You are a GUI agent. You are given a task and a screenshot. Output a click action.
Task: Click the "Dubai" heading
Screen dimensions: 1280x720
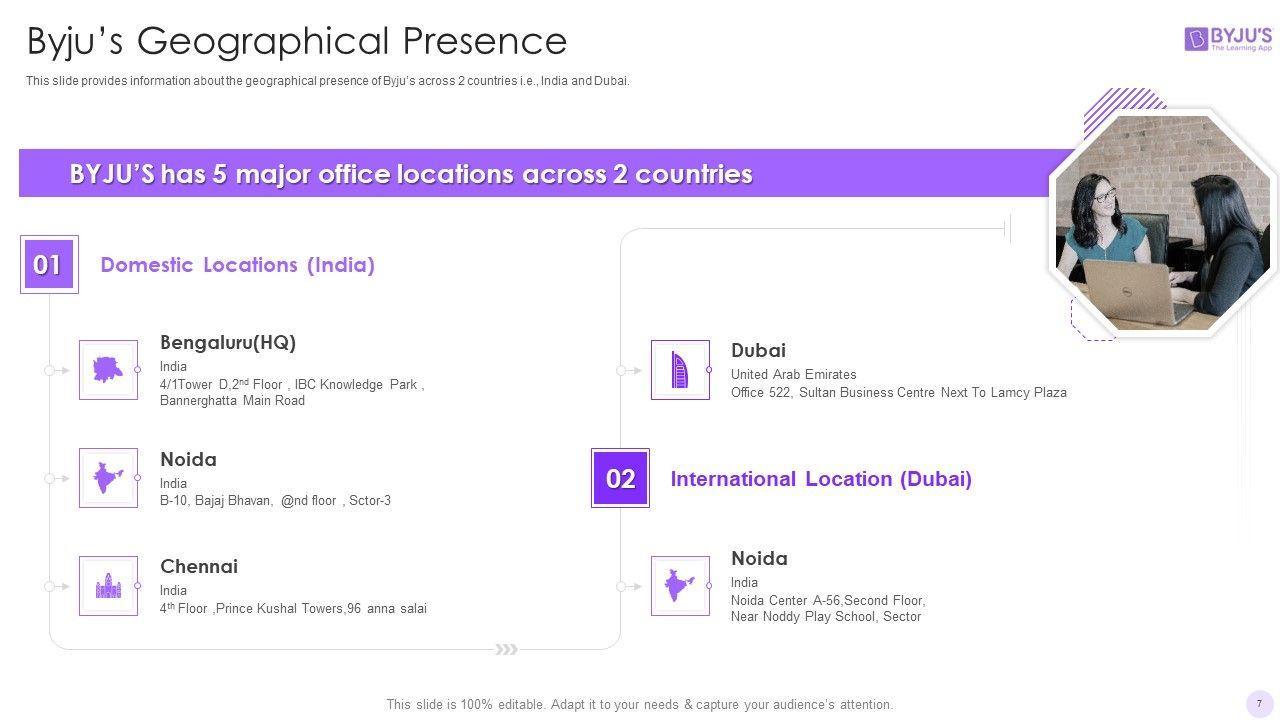click(x=758, y=351)
